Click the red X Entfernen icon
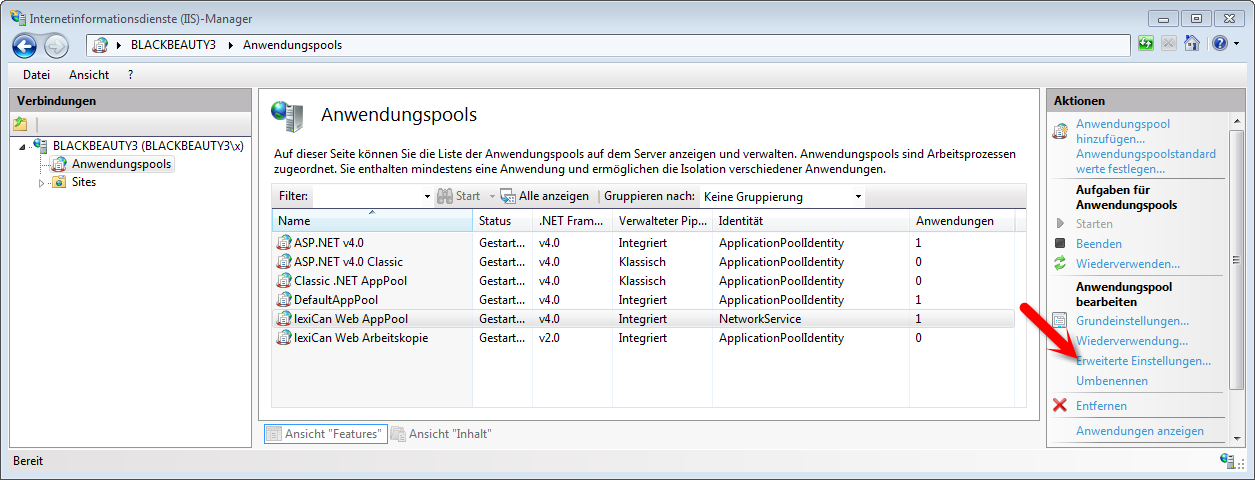 coord(1060,405)
